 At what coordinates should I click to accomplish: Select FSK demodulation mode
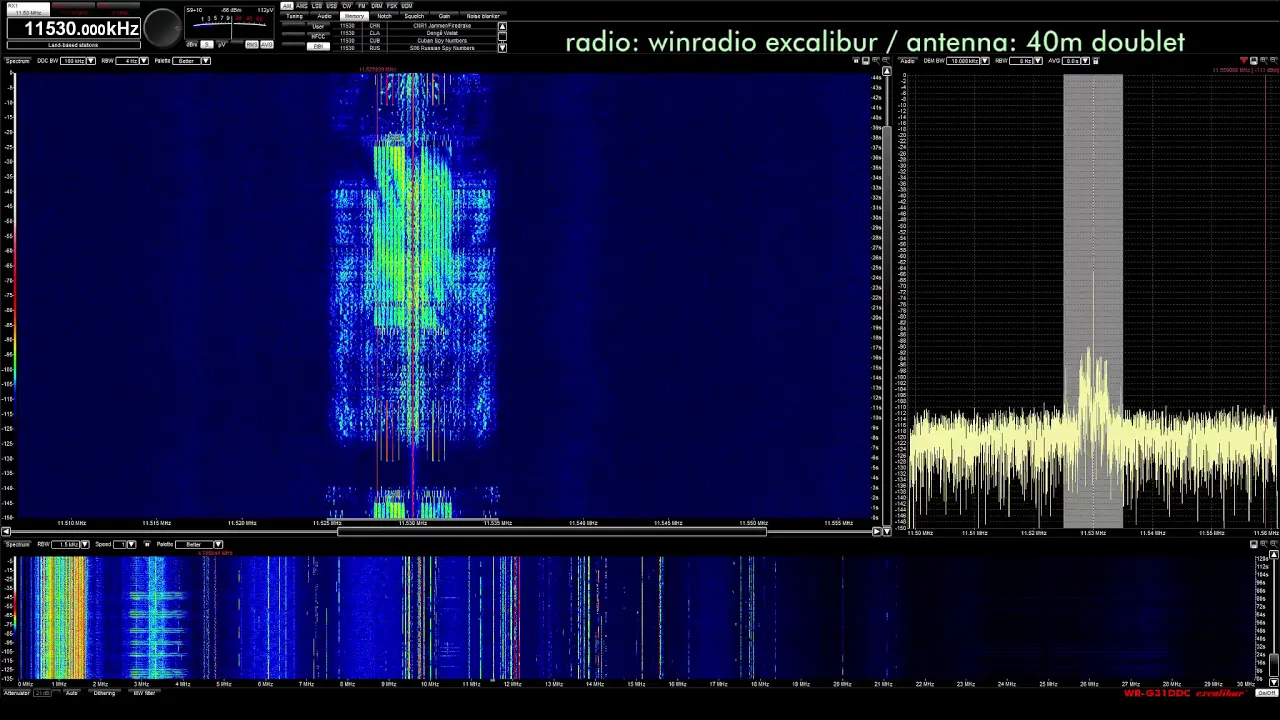coord(392,5)
